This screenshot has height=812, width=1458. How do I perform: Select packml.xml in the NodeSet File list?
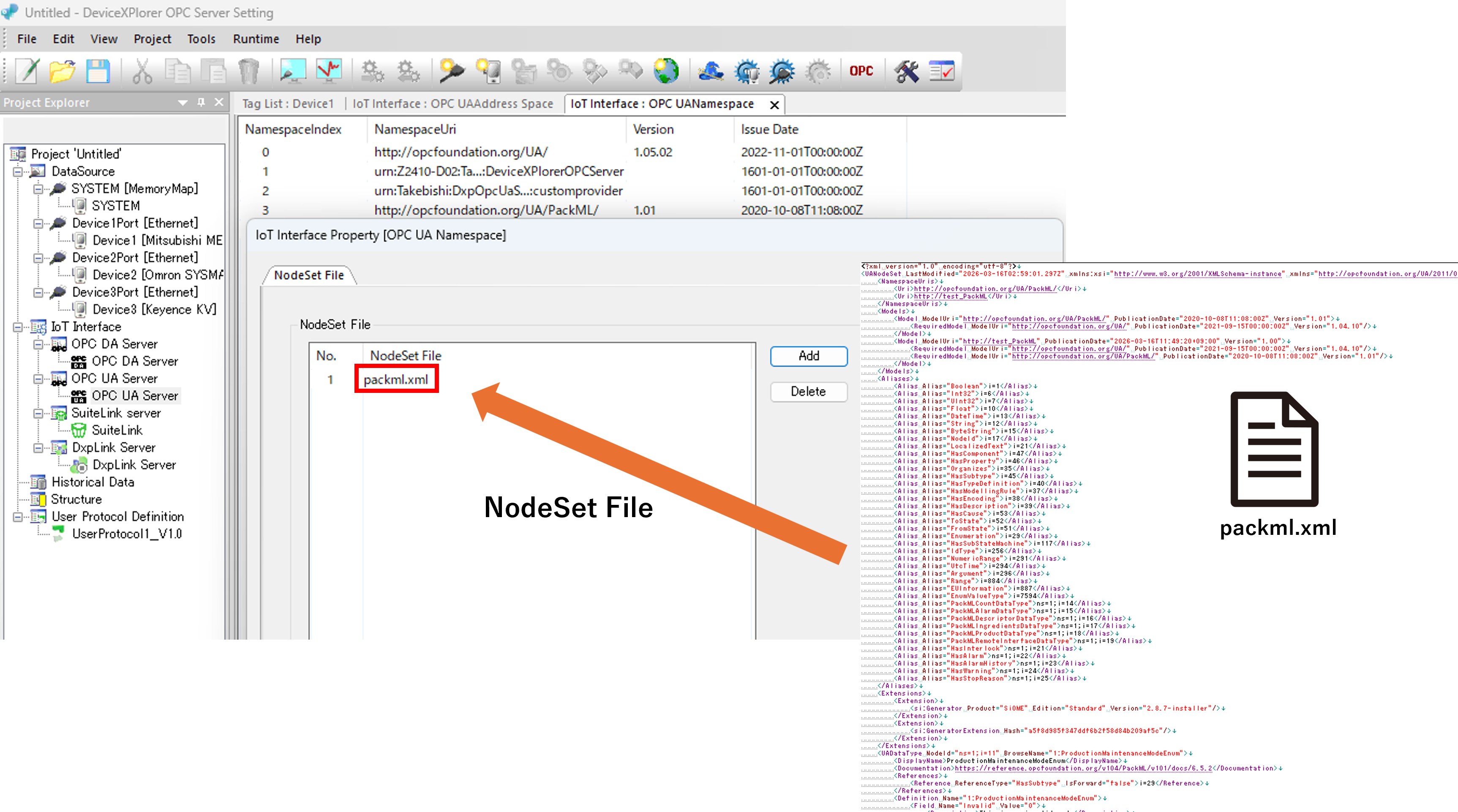(395, 380)
